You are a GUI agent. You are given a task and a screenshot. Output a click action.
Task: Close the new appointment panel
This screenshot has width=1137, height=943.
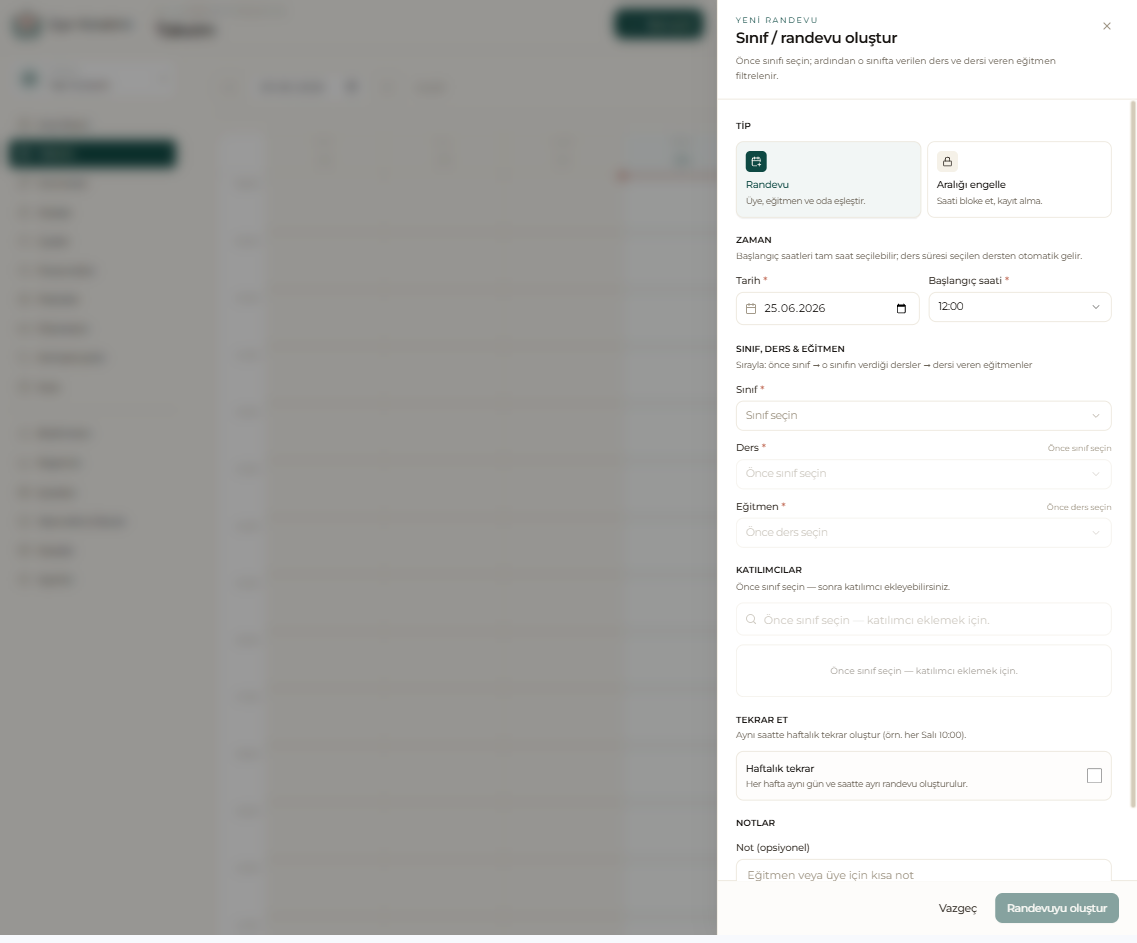(x=1107, y=26)
